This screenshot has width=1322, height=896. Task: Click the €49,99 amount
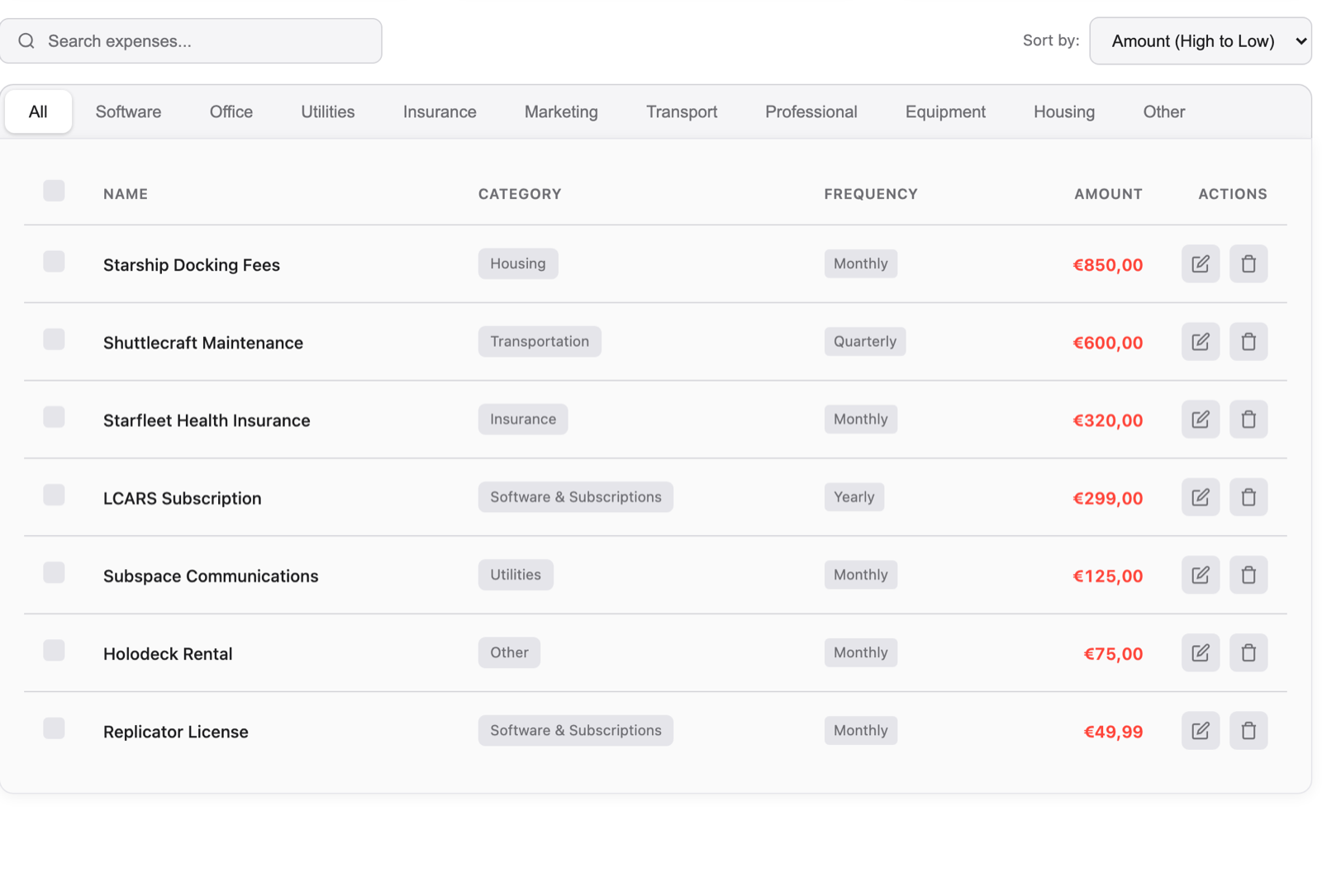[1113, 732]
